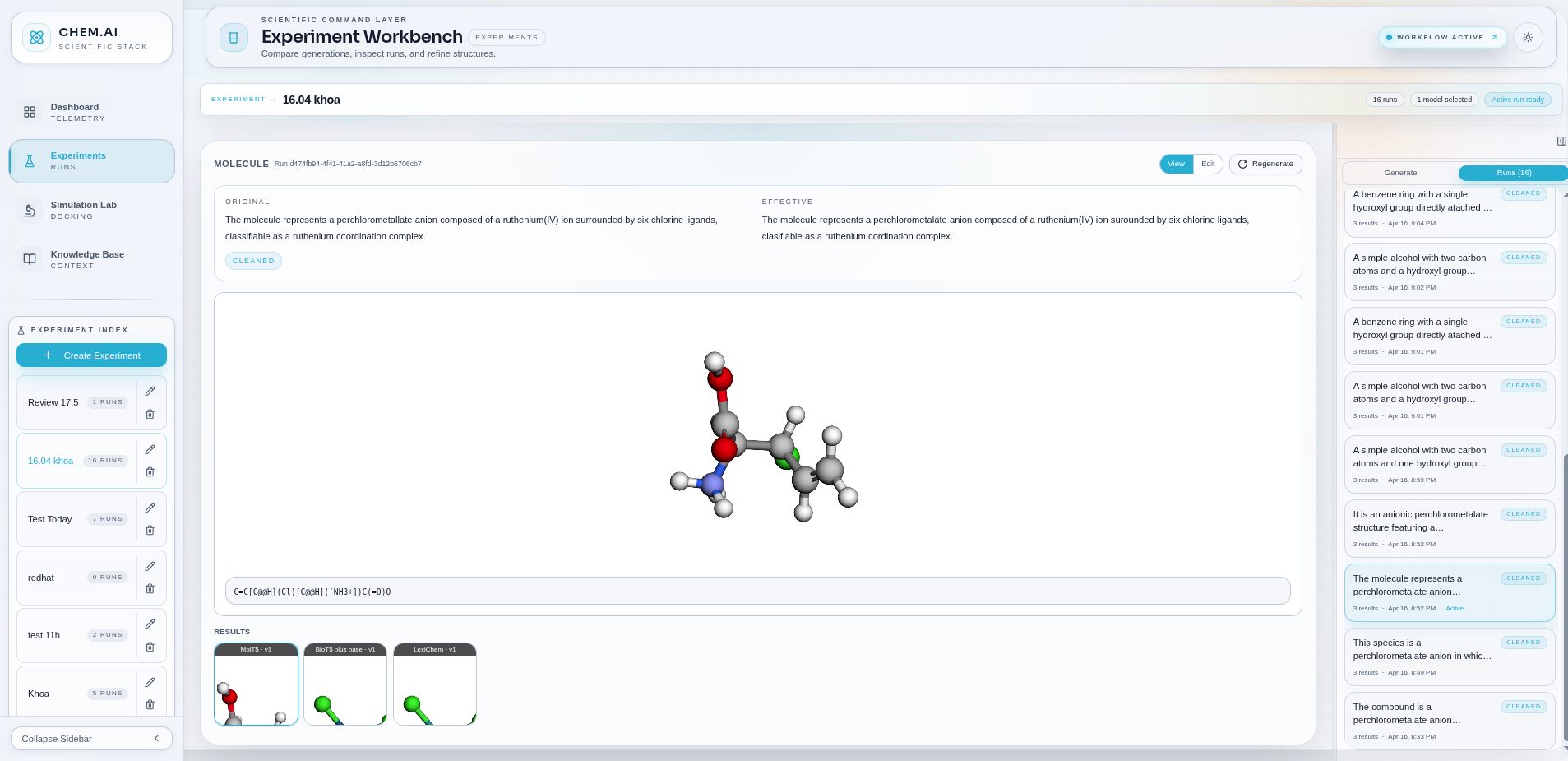
Task: Edit the 16.04 khoa experiment name
Action: click(150, 450)
